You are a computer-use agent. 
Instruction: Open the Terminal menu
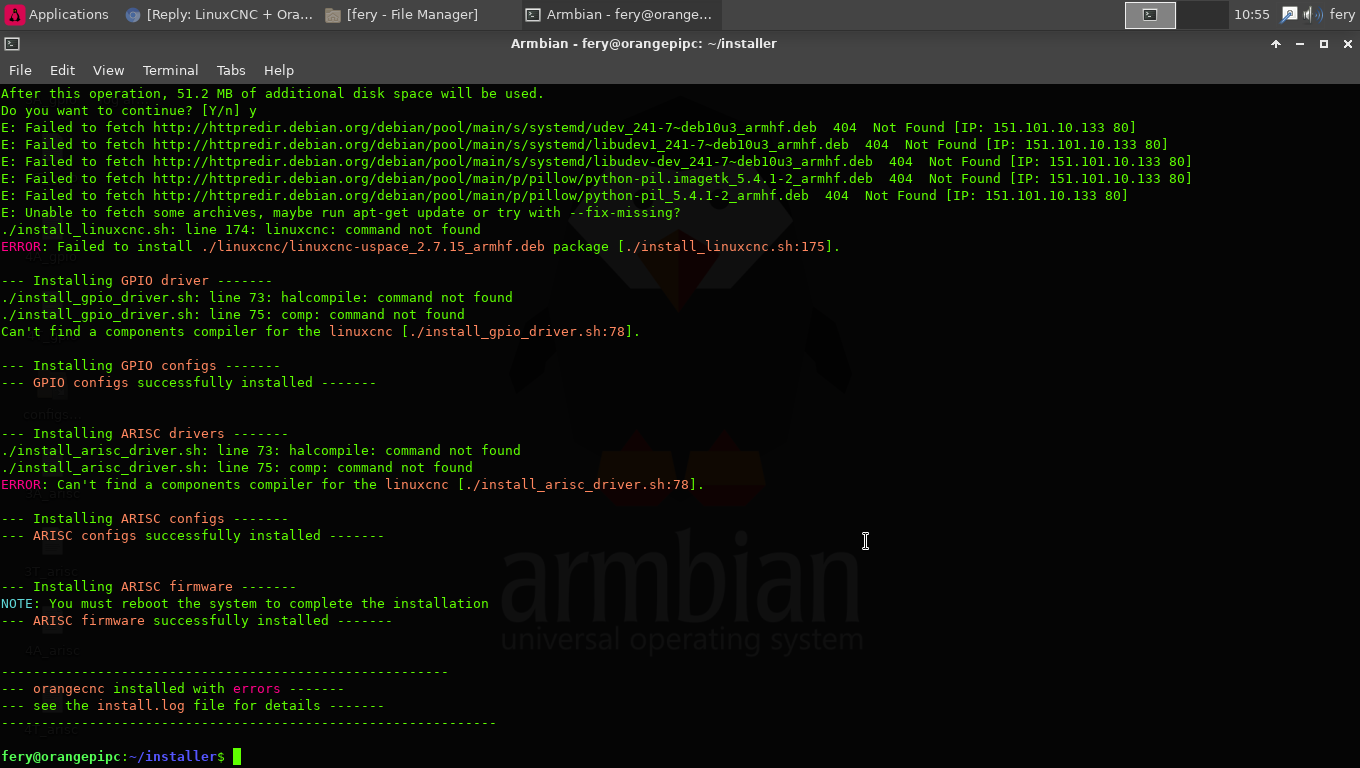coord(170,70)
